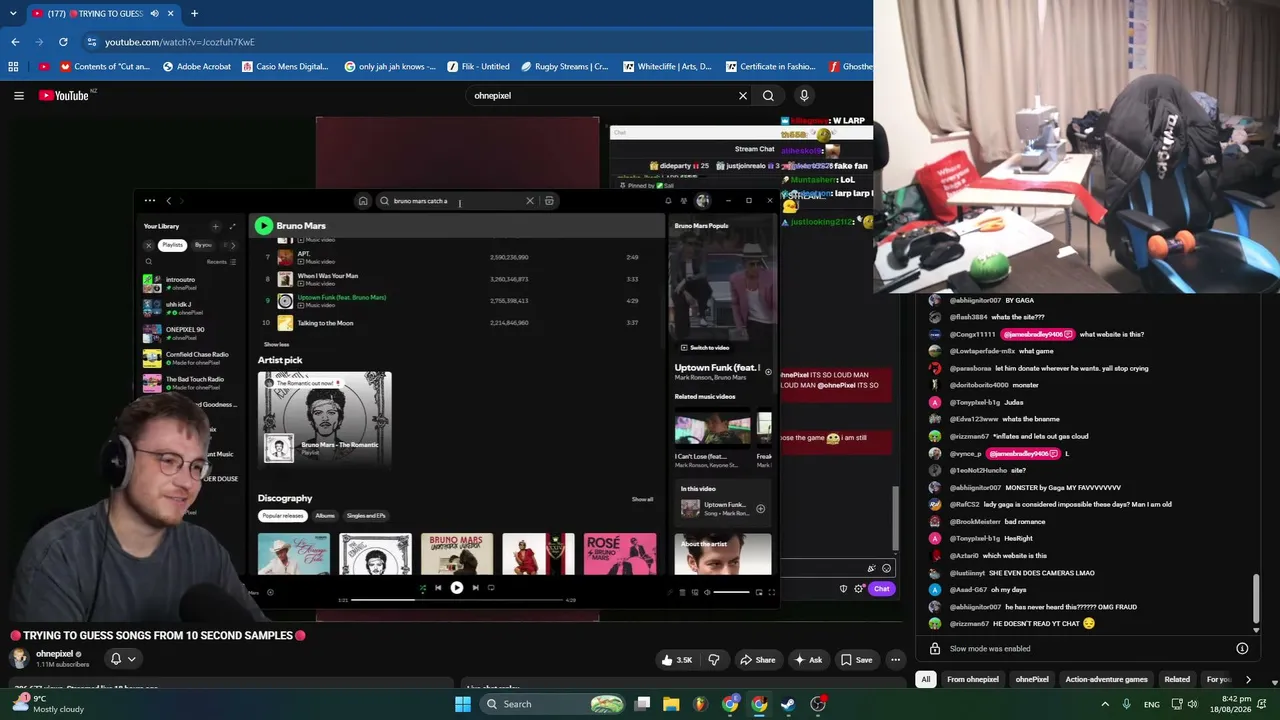Submit the YouTube search with magnifier button
This screenshot has width=1280, height=720.
(x=768, y=96)
